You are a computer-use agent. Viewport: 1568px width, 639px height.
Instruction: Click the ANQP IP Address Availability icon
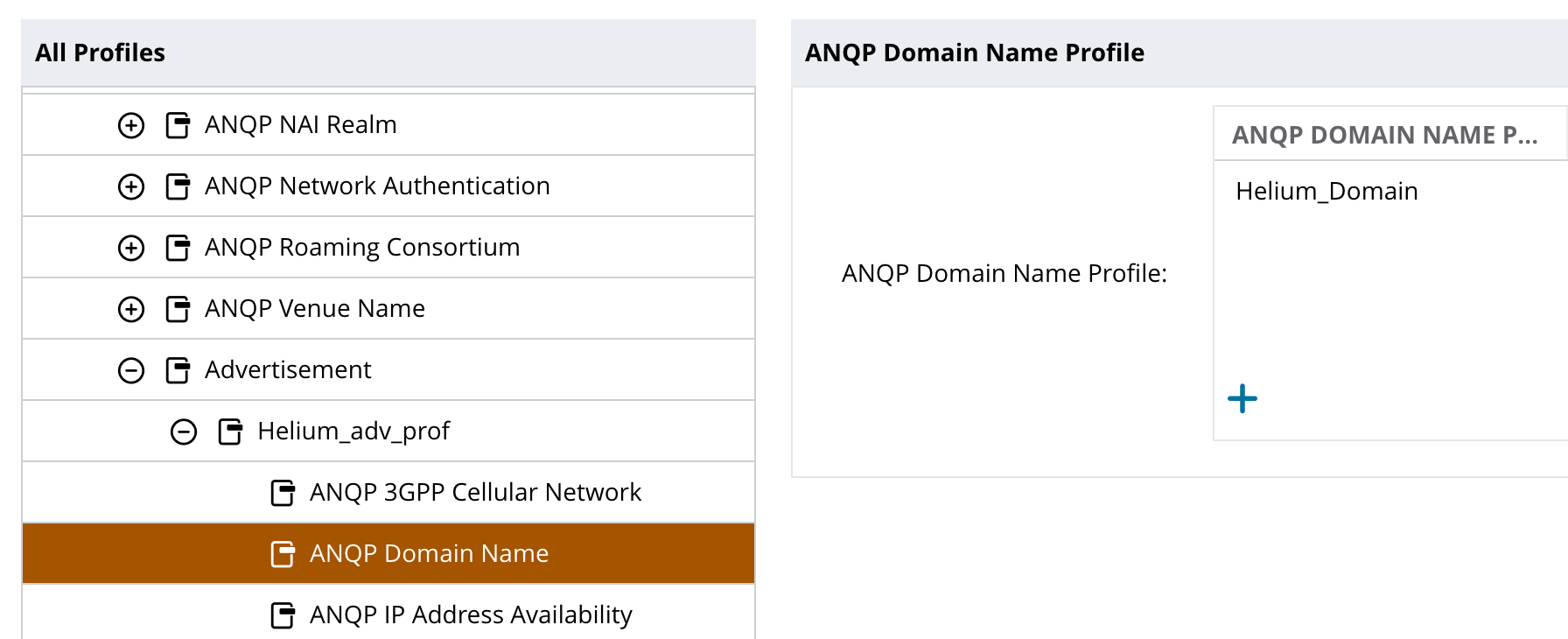point(283,615)
